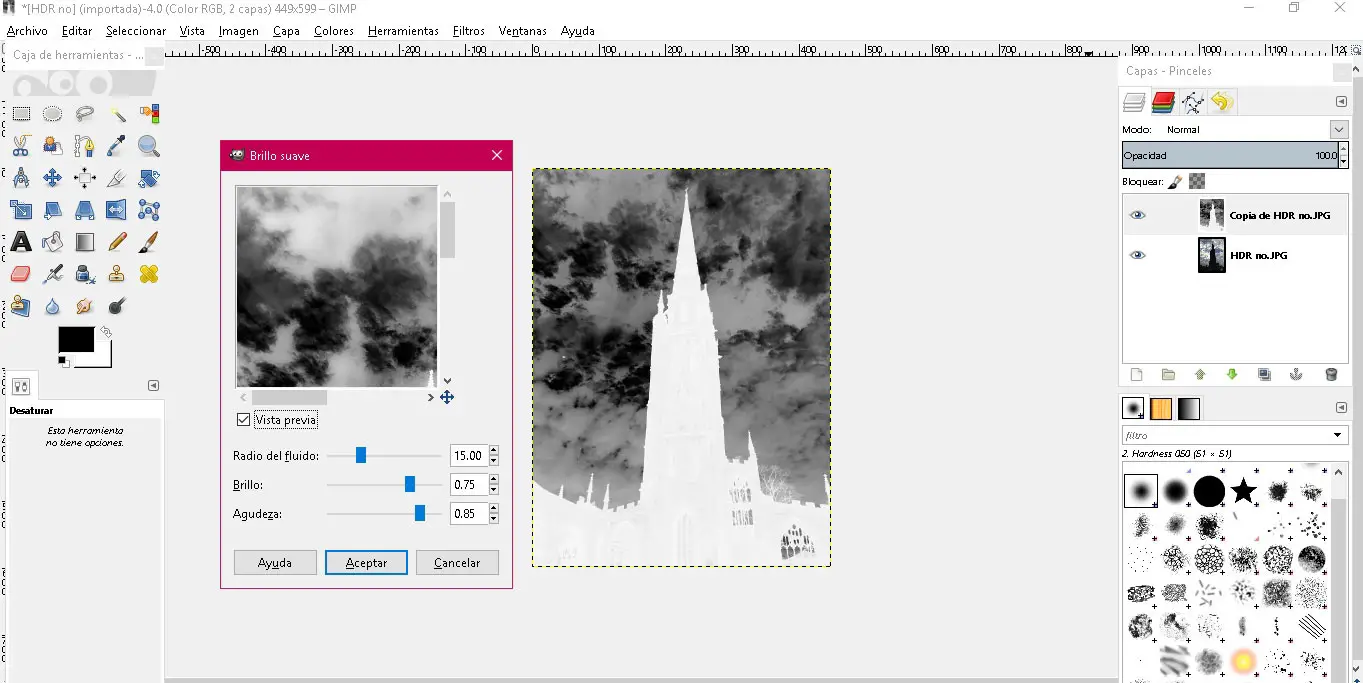Open the Filtros menu
The width and height of the screenshot is (1363, 683).
point(468,31)
